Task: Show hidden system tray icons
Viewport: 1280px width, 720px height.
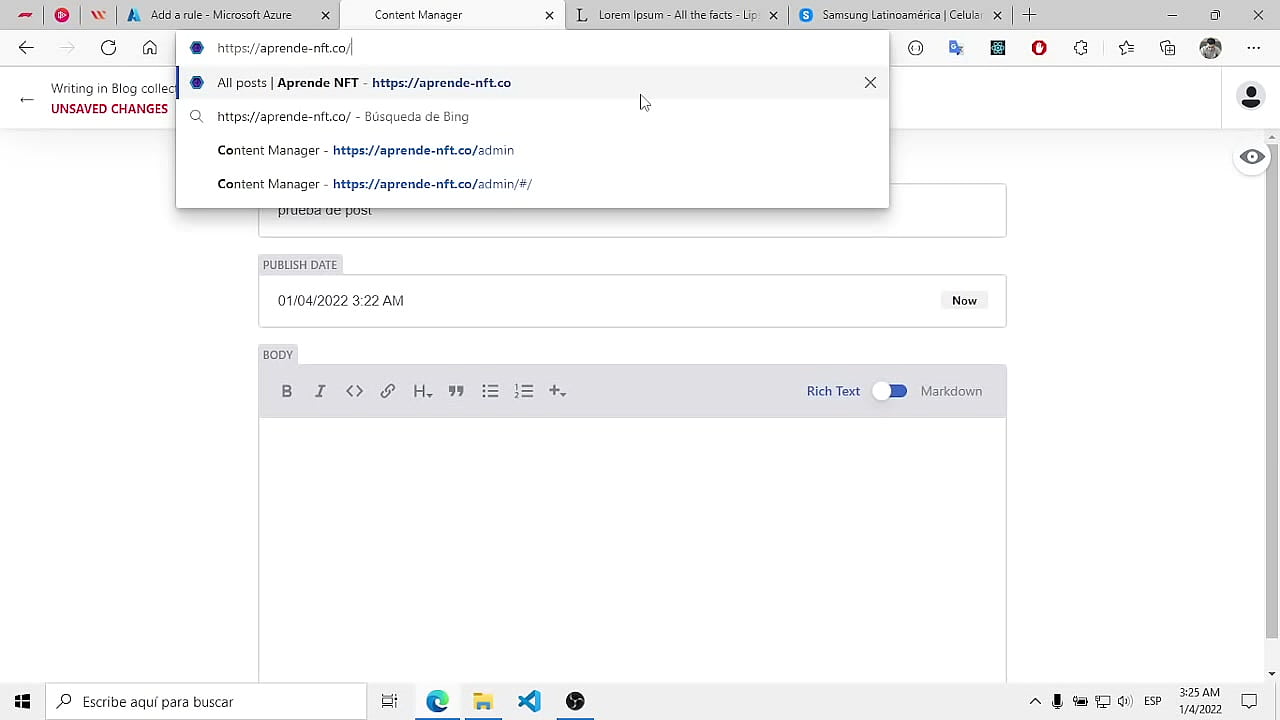Action: coord(1035,702)
